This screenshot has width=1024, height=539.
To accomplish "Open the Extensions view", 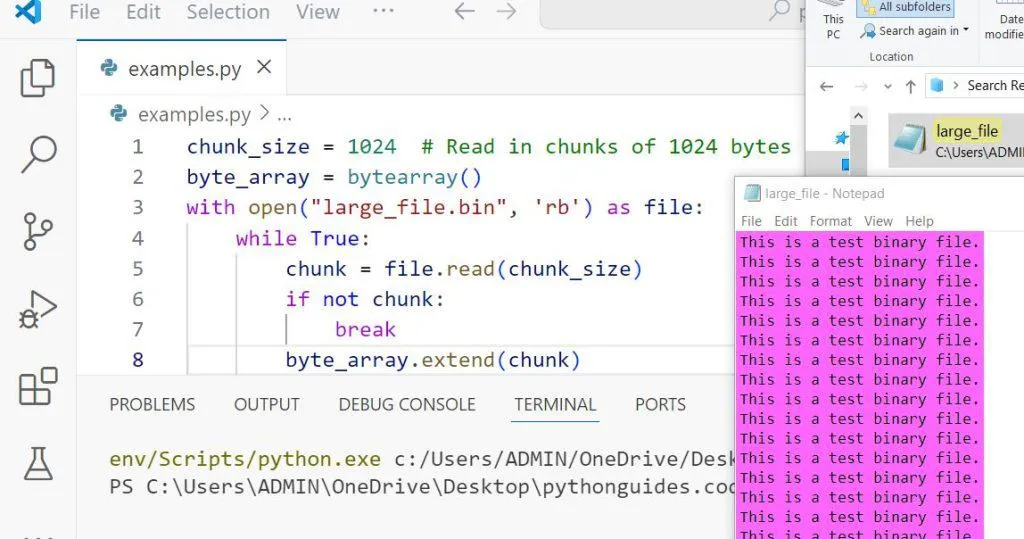I will click(x=38, y=386).
